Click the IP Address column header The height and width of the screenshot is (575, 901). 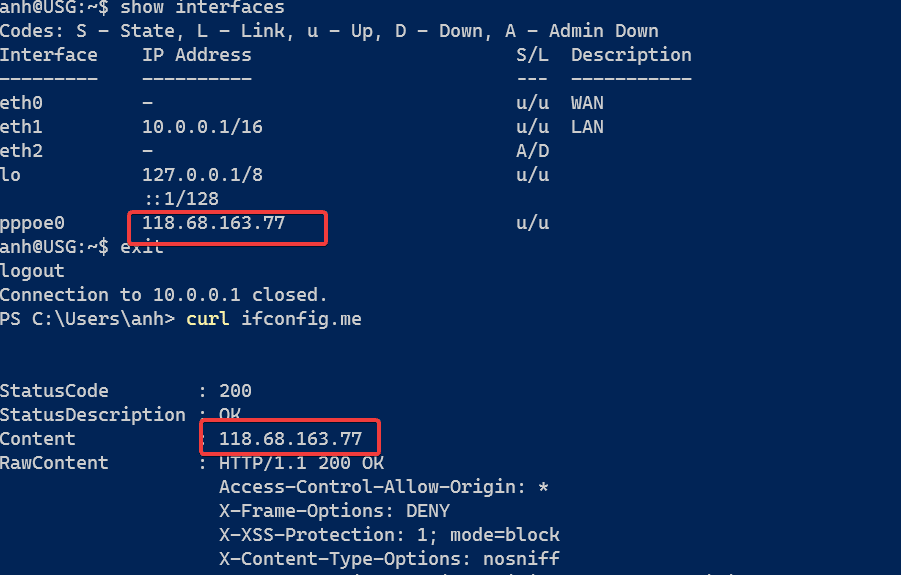point(197,55)
